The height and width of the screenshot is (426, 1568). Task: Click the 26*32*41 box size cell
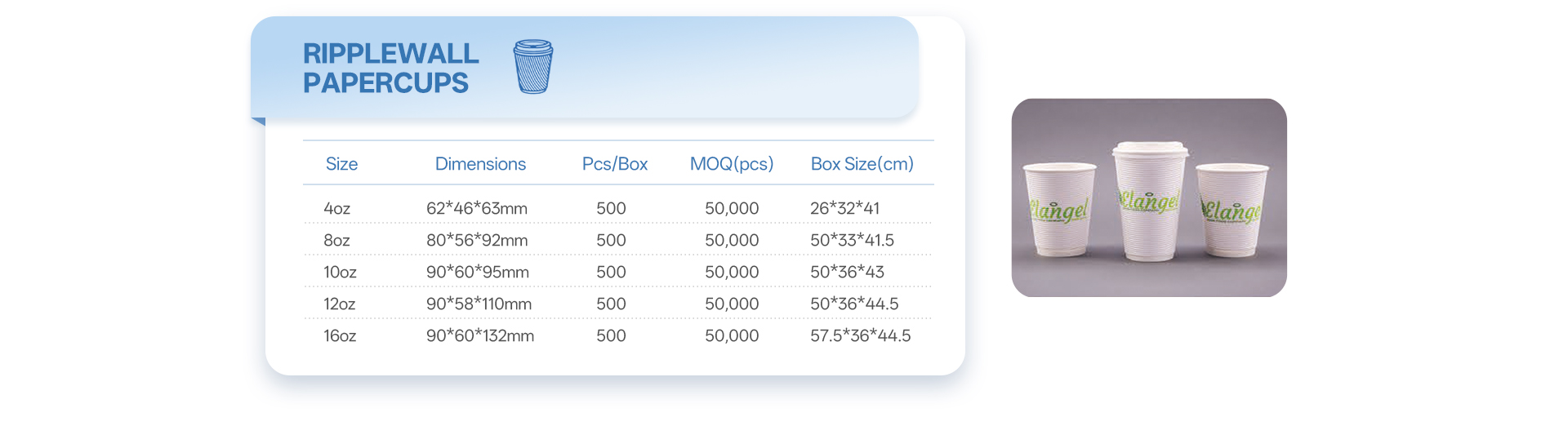click(x=844, y=208)
